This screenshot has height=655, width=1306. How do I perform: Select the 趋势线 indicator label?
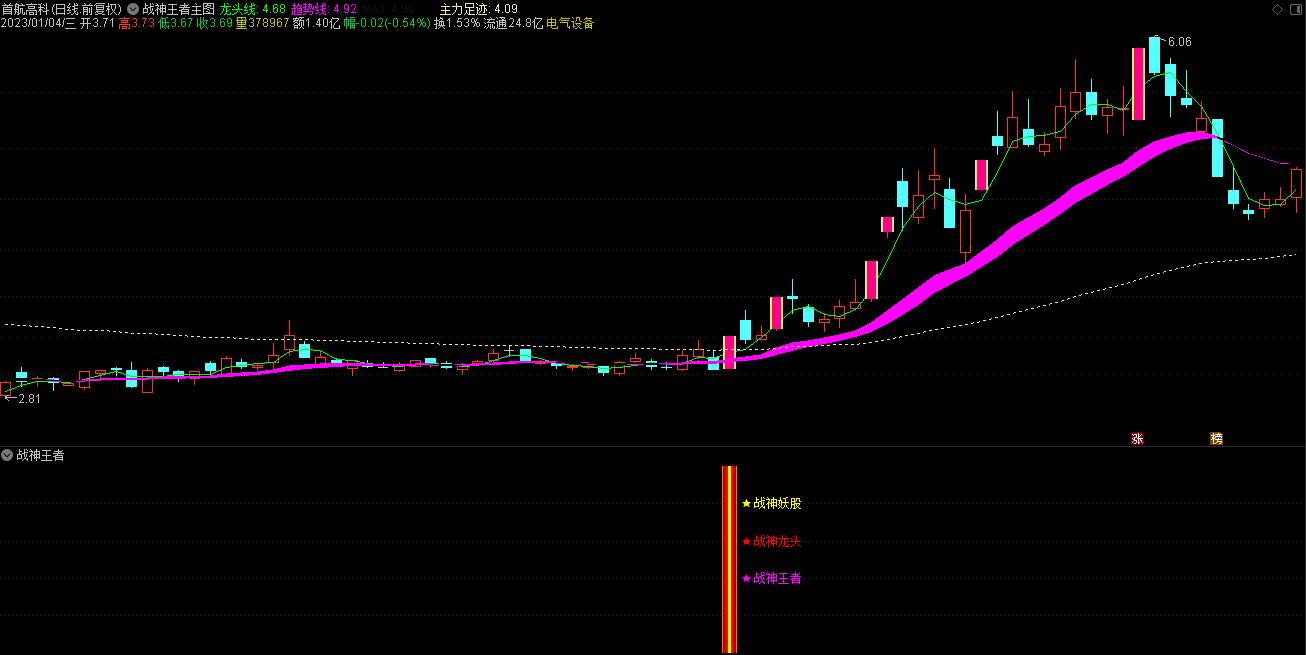323,9
